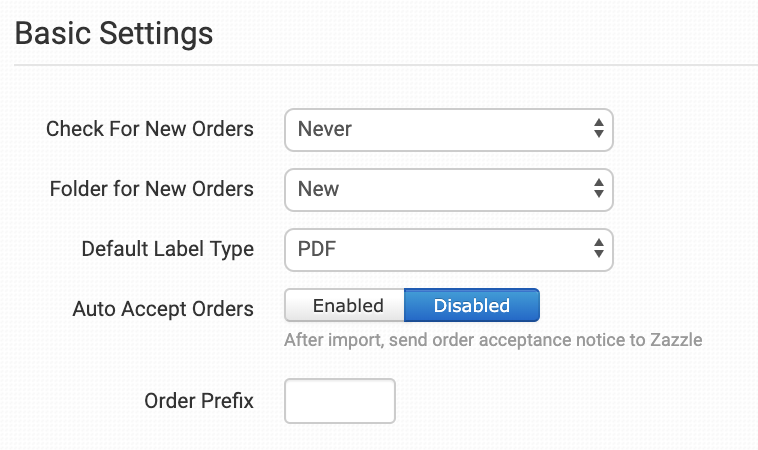Click the "Auto Accept Orders" label
The height and width of the screenshot is (450, 758).
tap(163, 309)
